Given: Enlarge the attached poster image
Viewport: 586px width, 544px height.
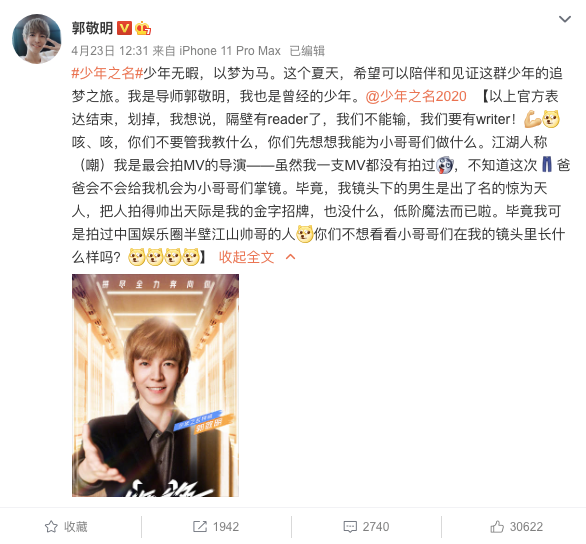Looking at the screenshot, I should [x=155, y=385].
